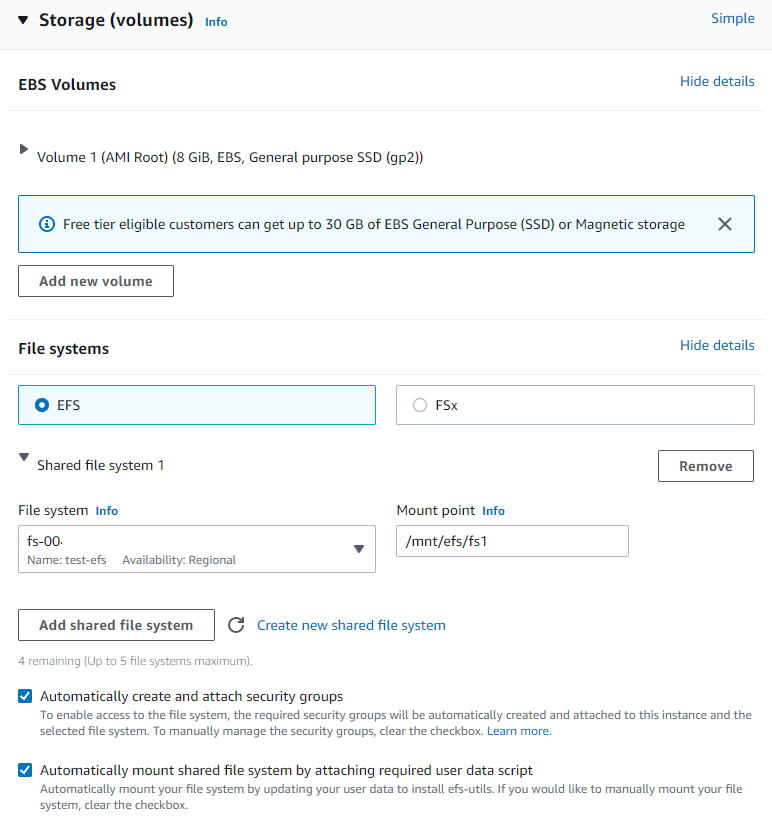
Task: Select the FSx file system option
Action: click(420, 405)
